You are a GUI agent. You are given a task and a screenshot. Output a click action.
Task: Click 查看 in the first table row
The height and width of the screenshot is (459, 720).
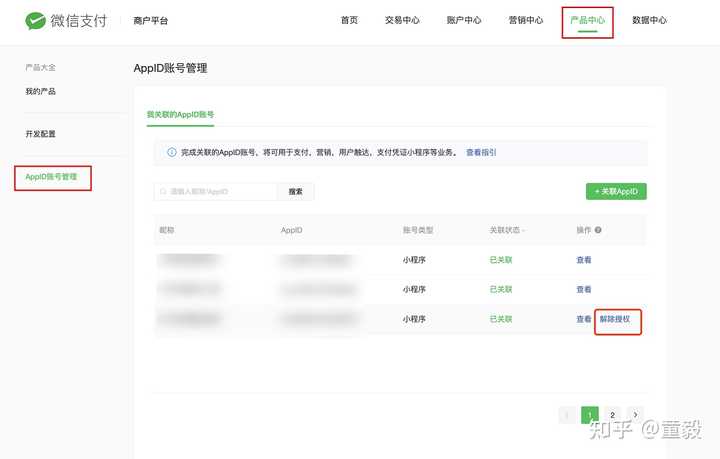(x=584, y=260)
